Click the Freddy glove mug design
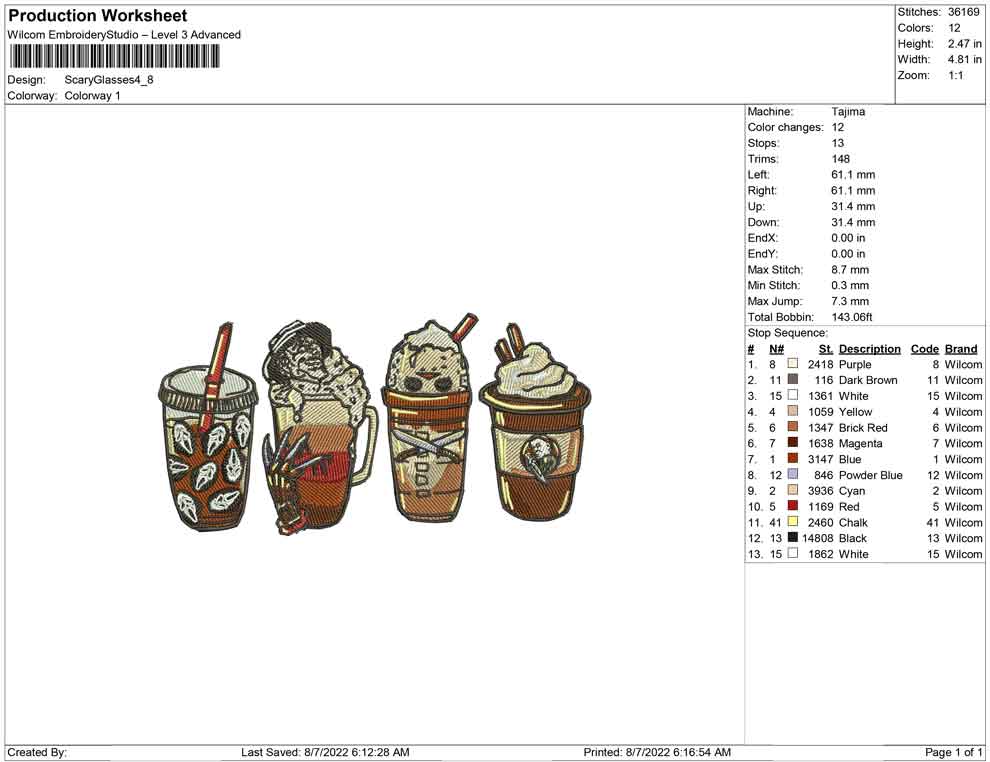 click(x=319, y=429)
